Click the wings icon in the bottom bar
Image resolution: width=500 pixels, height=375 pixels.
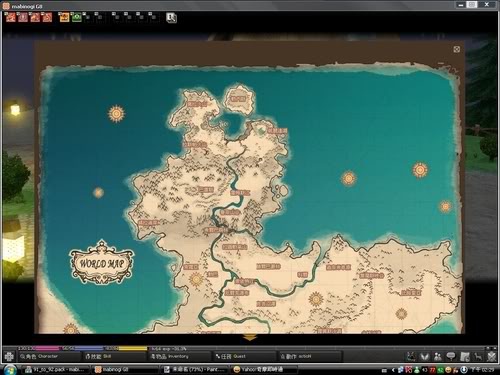tap(424, 356)
